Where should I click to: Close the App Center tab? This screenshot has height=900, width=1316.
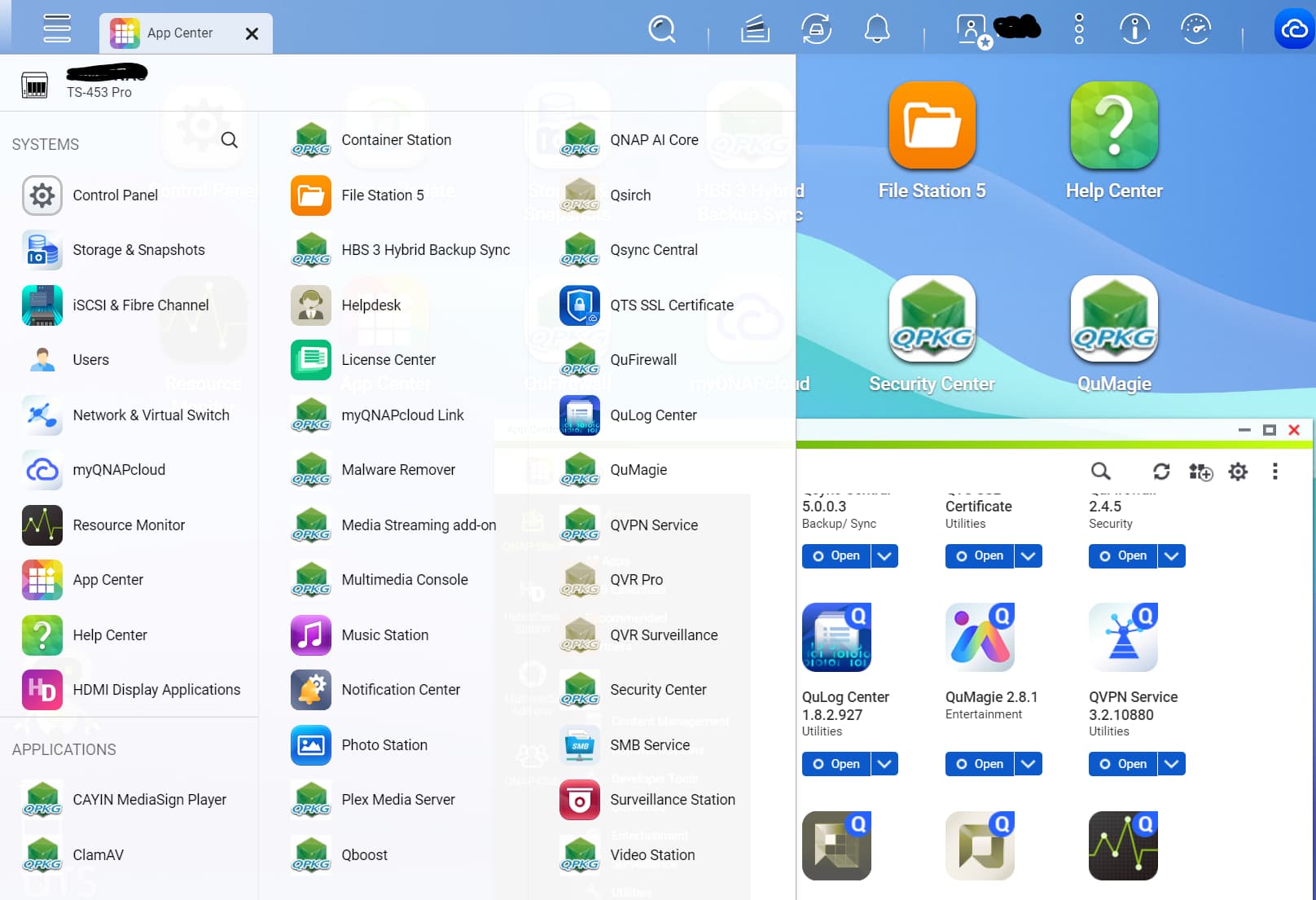(x=252, y=34)
